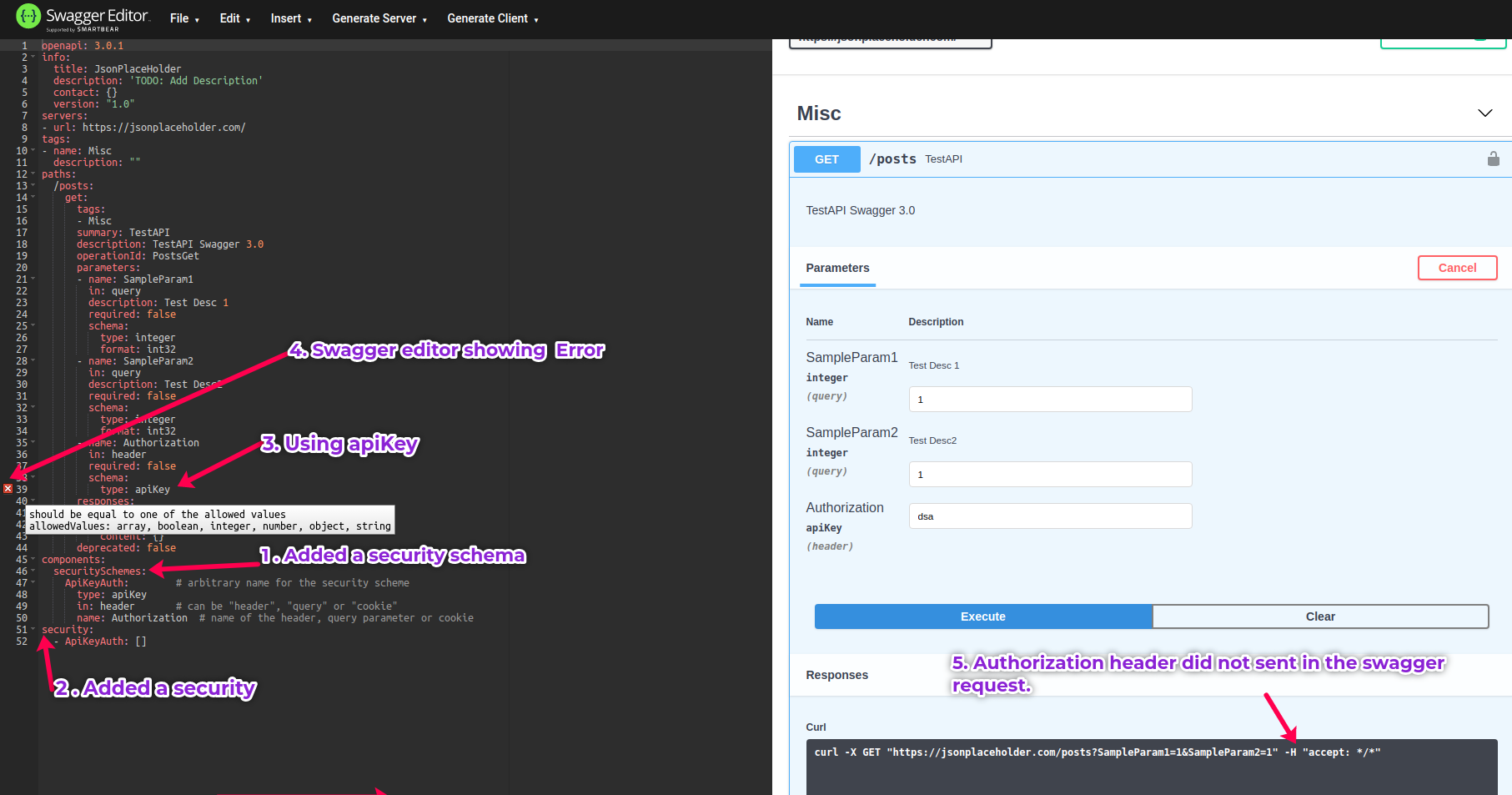Click the padlock icon on the GET /posts operation

click(1493, 158)
